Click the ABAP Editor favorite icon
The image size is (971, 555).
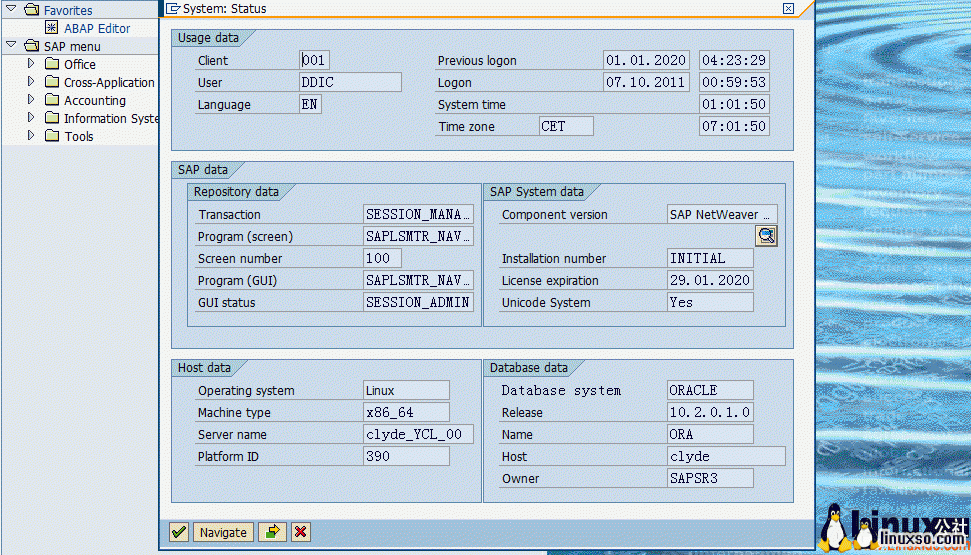pos(53,28)
